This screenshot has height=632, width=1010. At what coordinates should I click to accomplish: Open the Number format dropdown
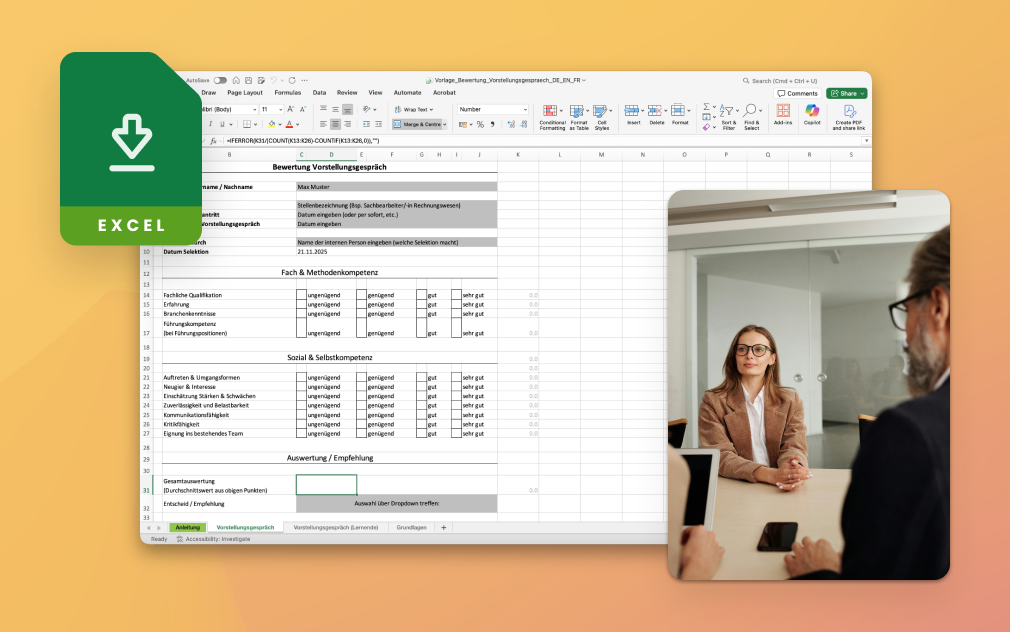pyautogui.click(x=525, y=110)
